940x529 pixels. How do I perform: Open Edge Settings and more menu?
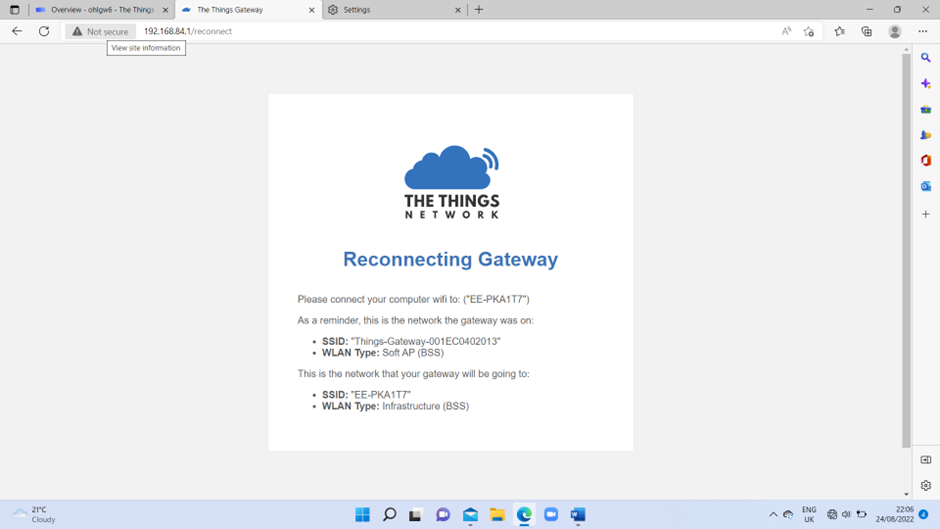pos(922,32)
